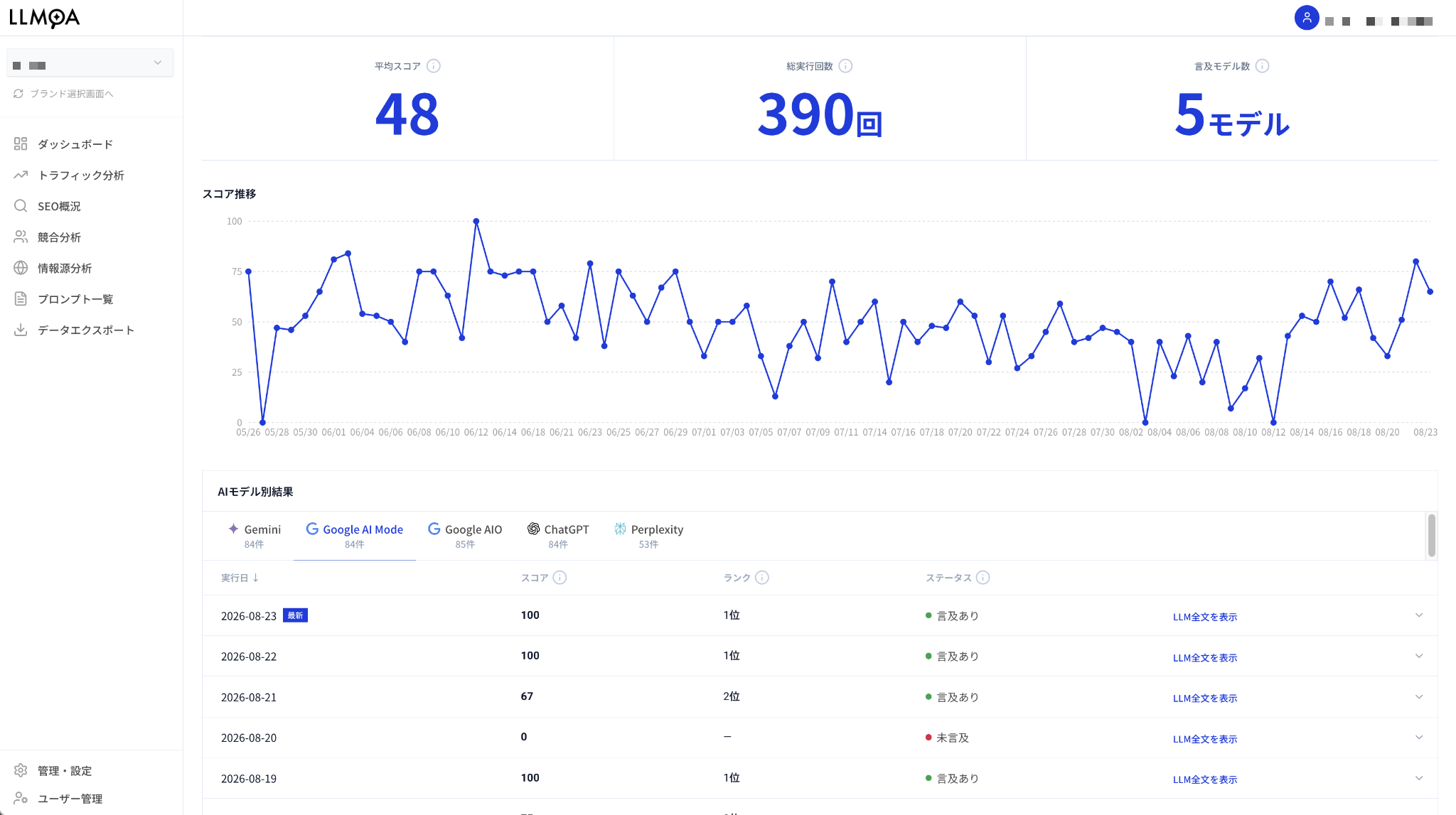The width and height of the screenshot is (1456, 815).
Task: Expand the 2026-08-23 result row
Action: point(1419,615)
